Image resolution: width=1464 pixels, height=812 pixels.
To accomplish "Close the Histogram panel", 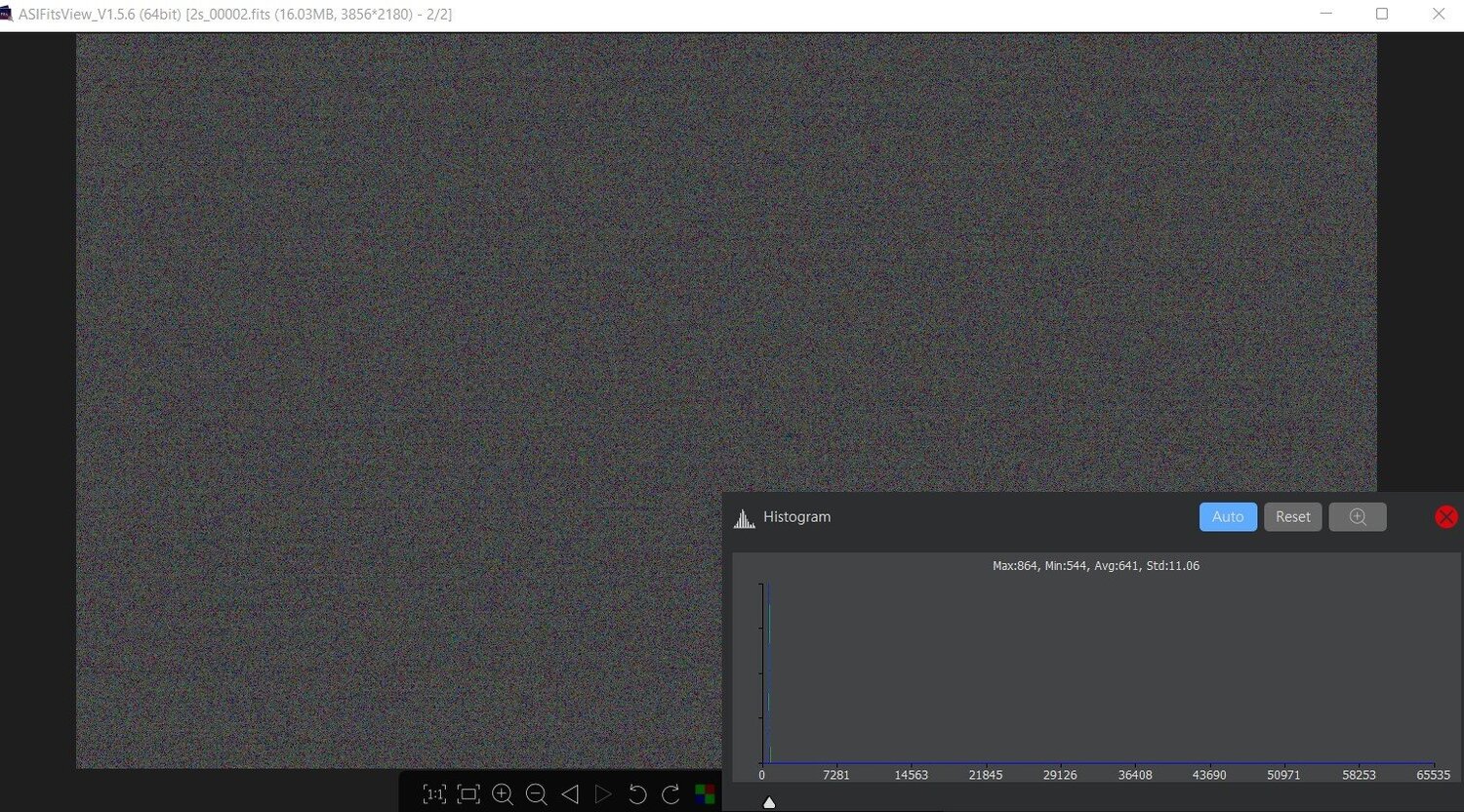I will (x=1446, y=517).
